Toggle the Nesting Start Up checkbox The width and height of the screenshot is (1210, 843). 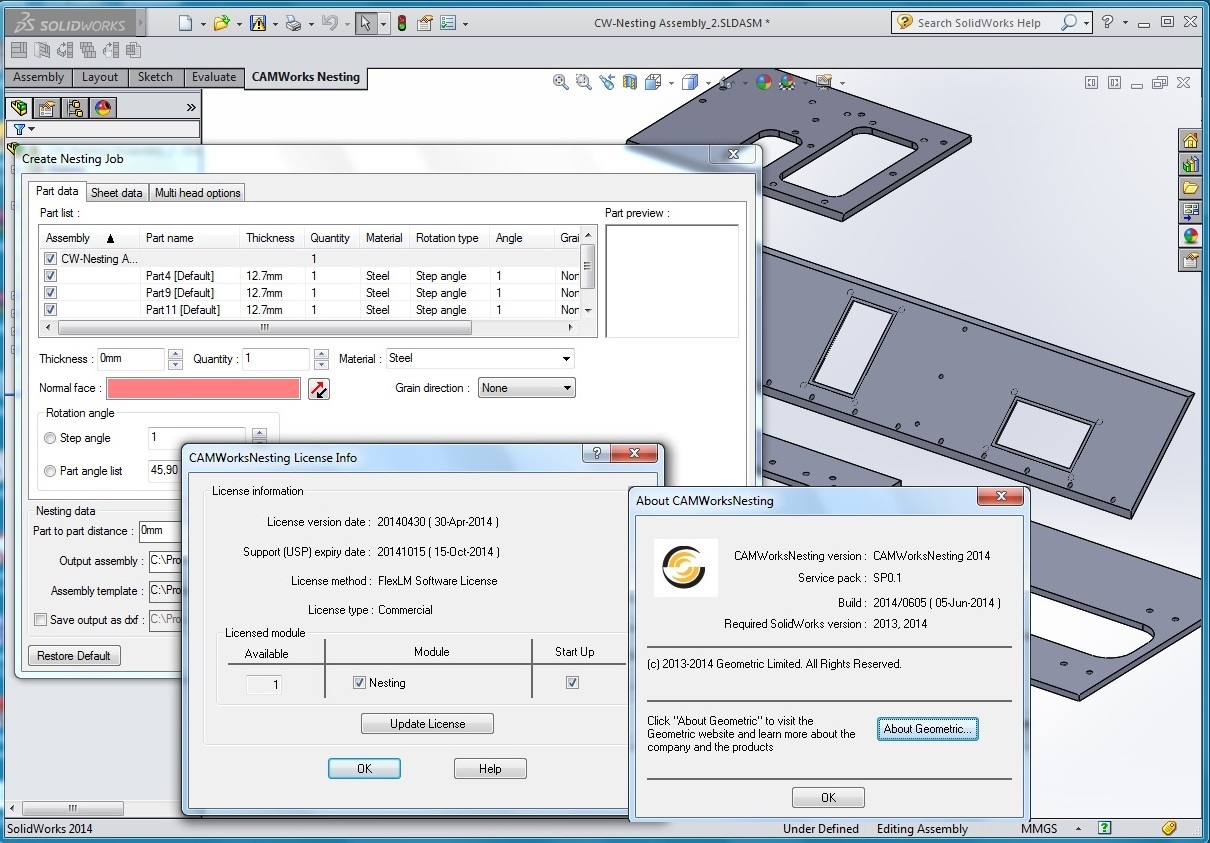point(572,683)
